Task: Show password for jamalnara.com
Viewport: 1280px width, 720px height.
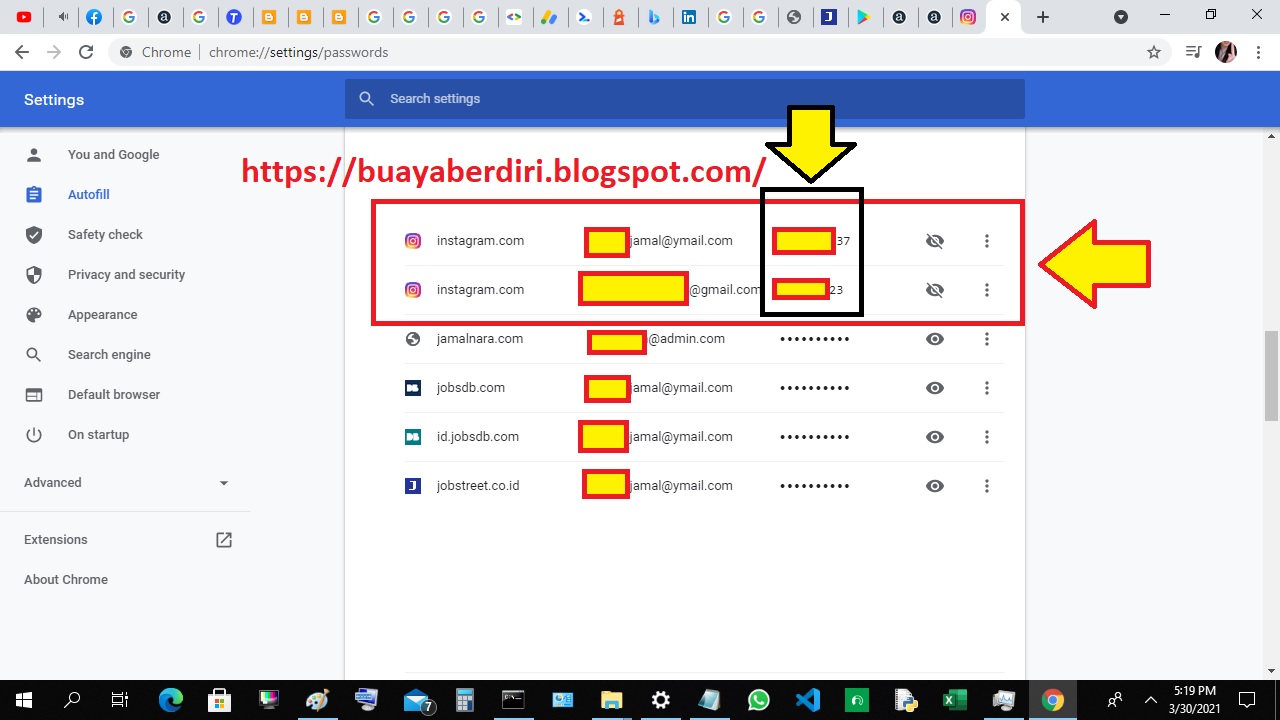Action: click(935, 339)
